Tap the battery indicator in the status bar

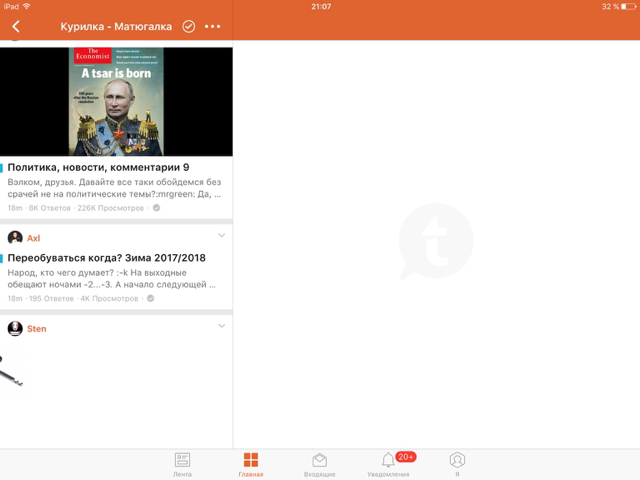(629, 7)
